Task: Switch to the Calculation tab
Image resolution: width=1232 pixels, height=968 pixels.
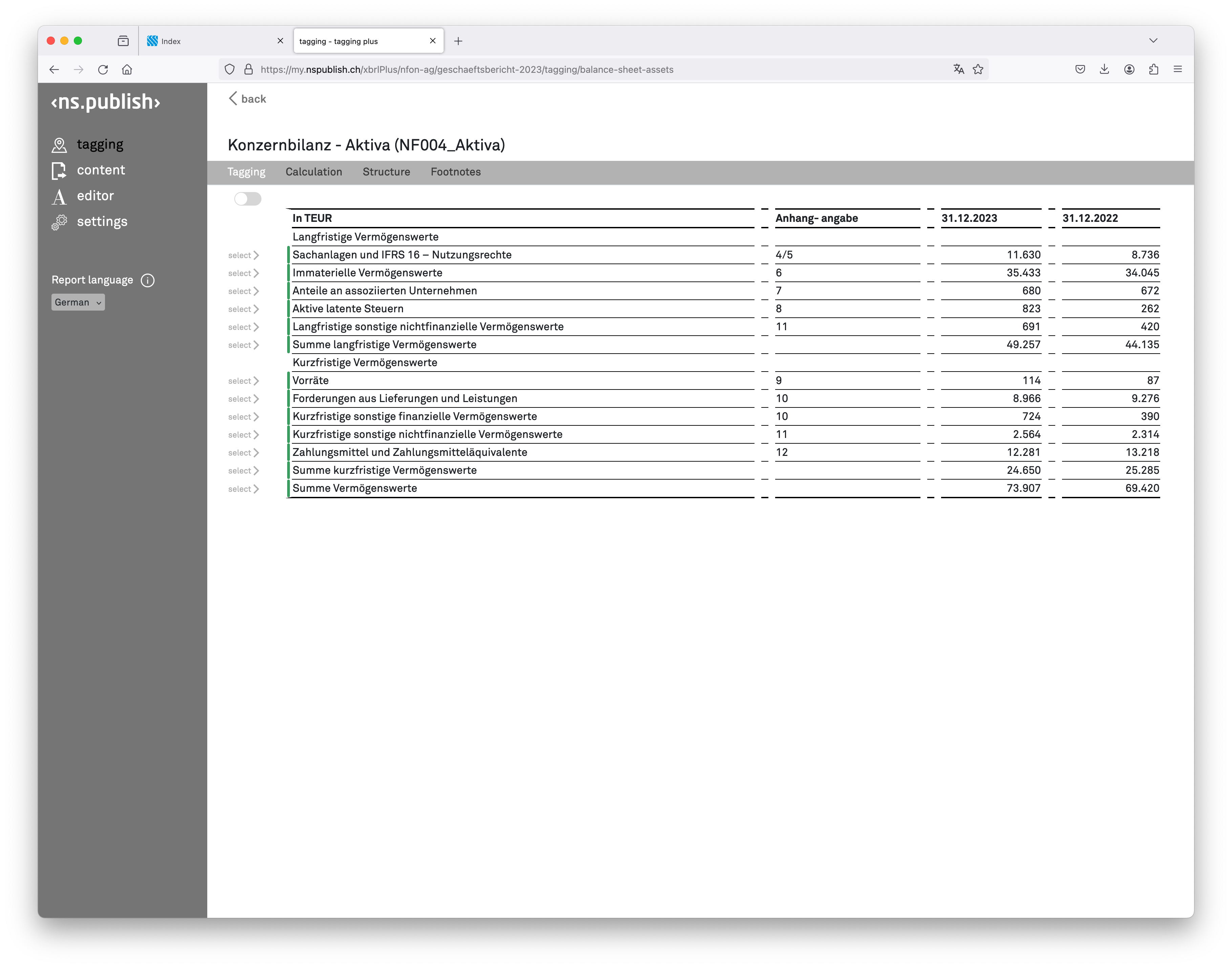Action: tap(314, 172)
